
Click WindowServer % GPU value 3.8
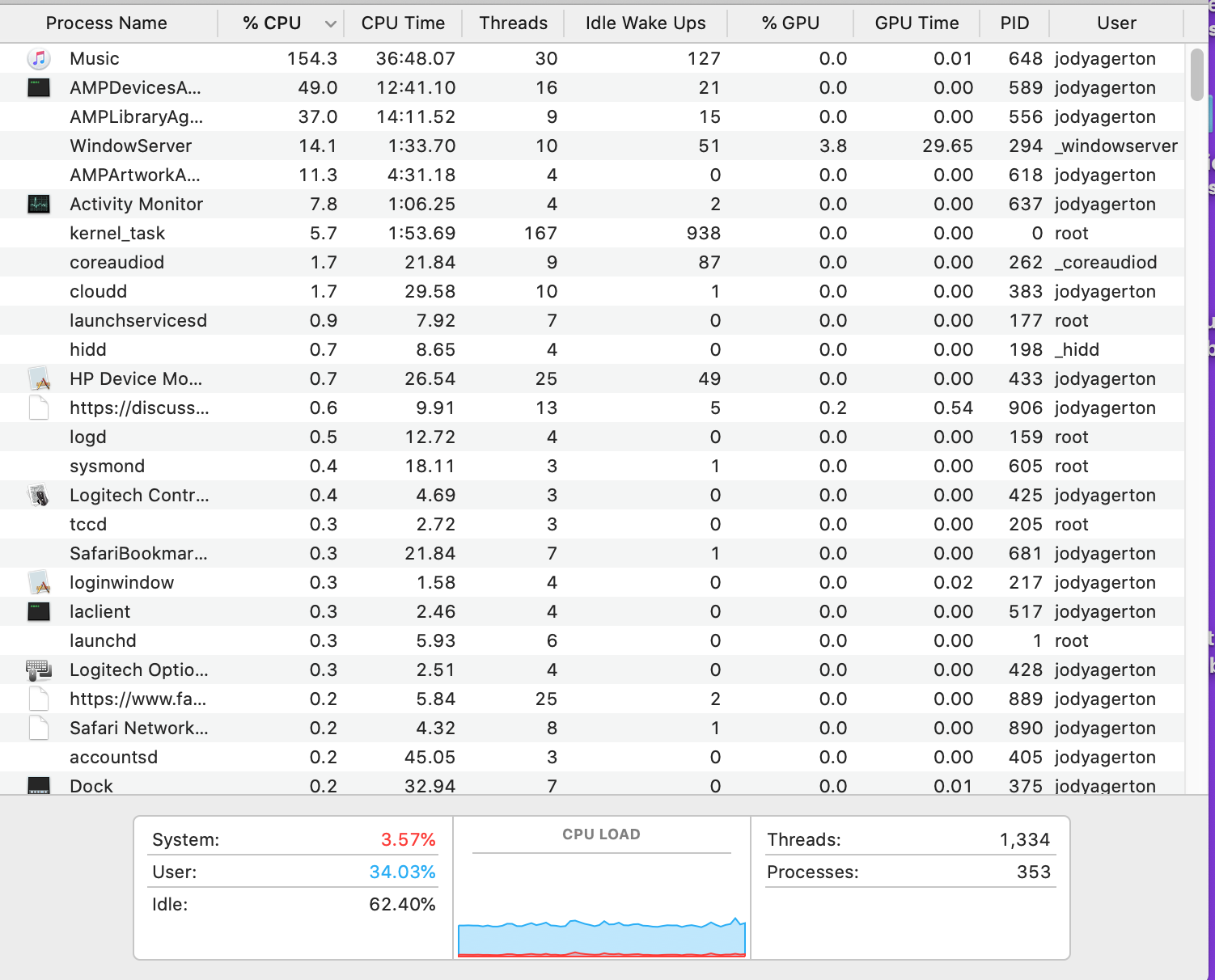[x=833, y=146]
